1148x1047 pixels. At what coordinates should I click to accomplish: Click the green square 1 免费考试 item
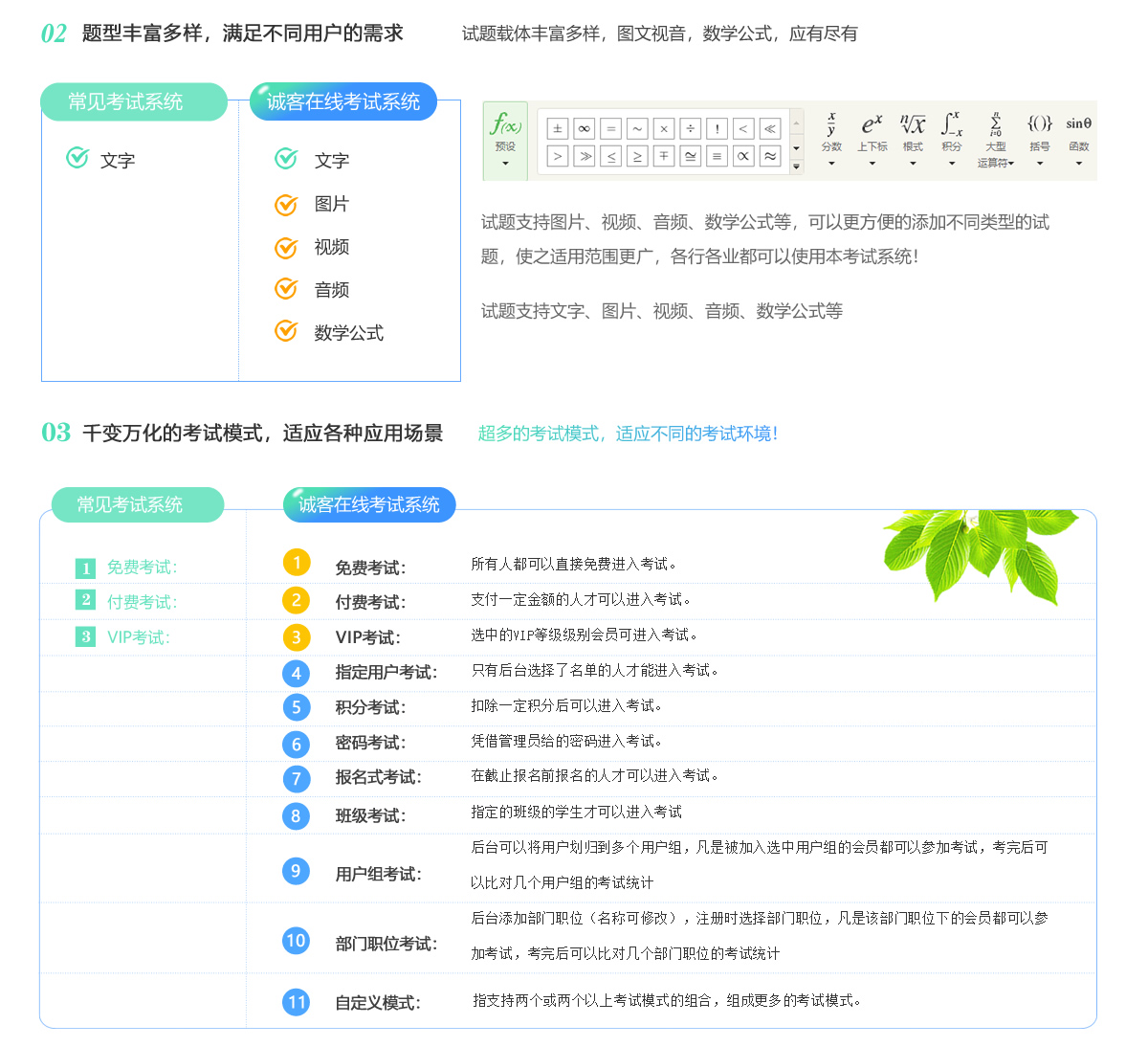(x=126, y=568)
